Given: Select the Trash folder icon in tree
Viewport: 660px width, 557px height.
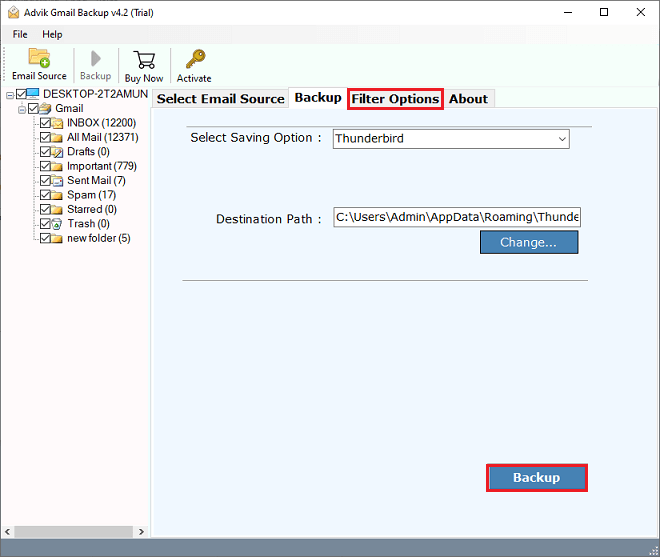Looking at the screenshot, I should pos(58,224).
